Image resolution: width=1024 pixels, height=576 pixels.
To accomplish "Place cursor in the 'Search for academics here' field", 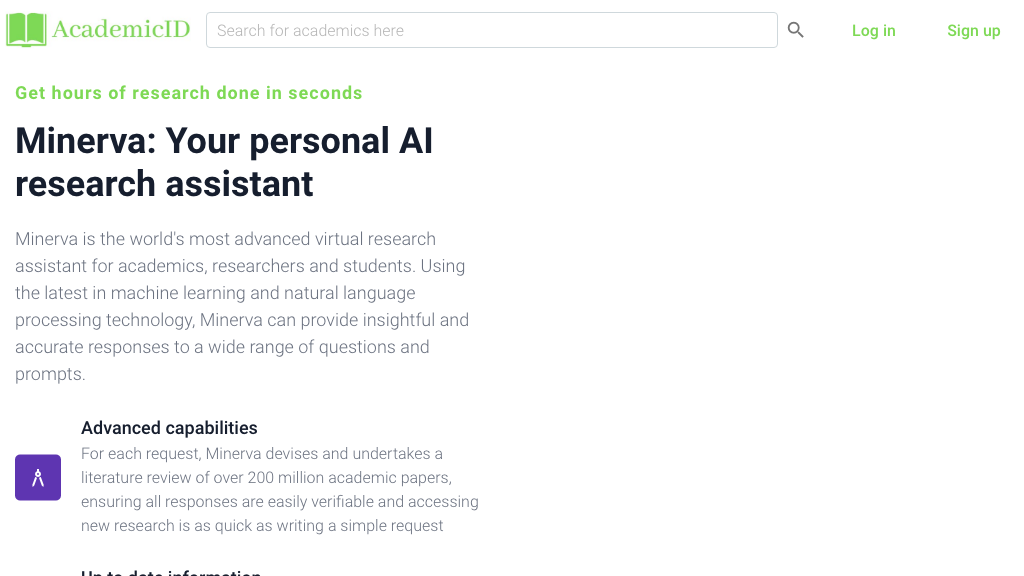I will pyautogui.click(x=490, y=30).
